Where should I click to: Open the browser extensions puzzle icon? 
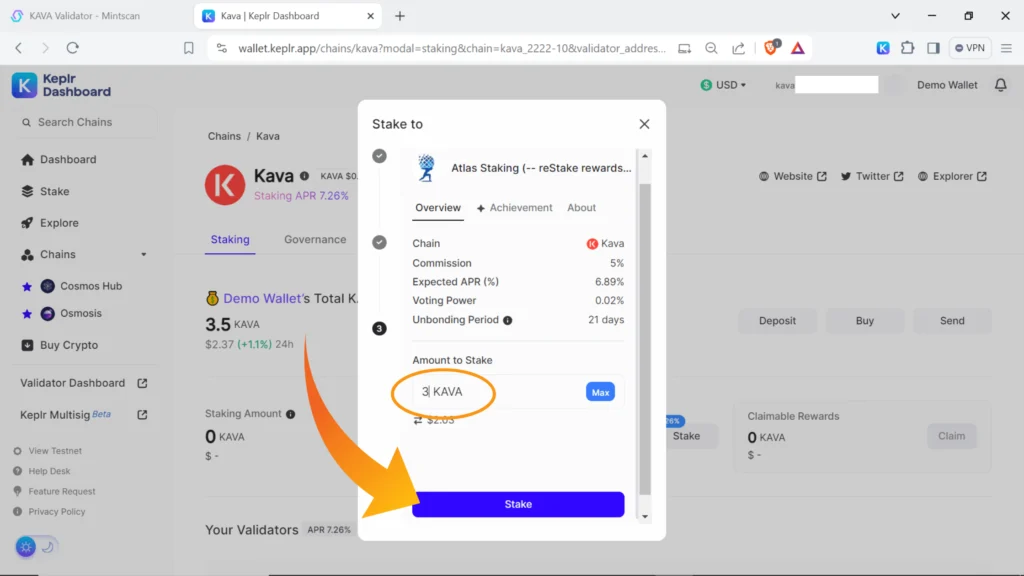[x=907, y=47]
